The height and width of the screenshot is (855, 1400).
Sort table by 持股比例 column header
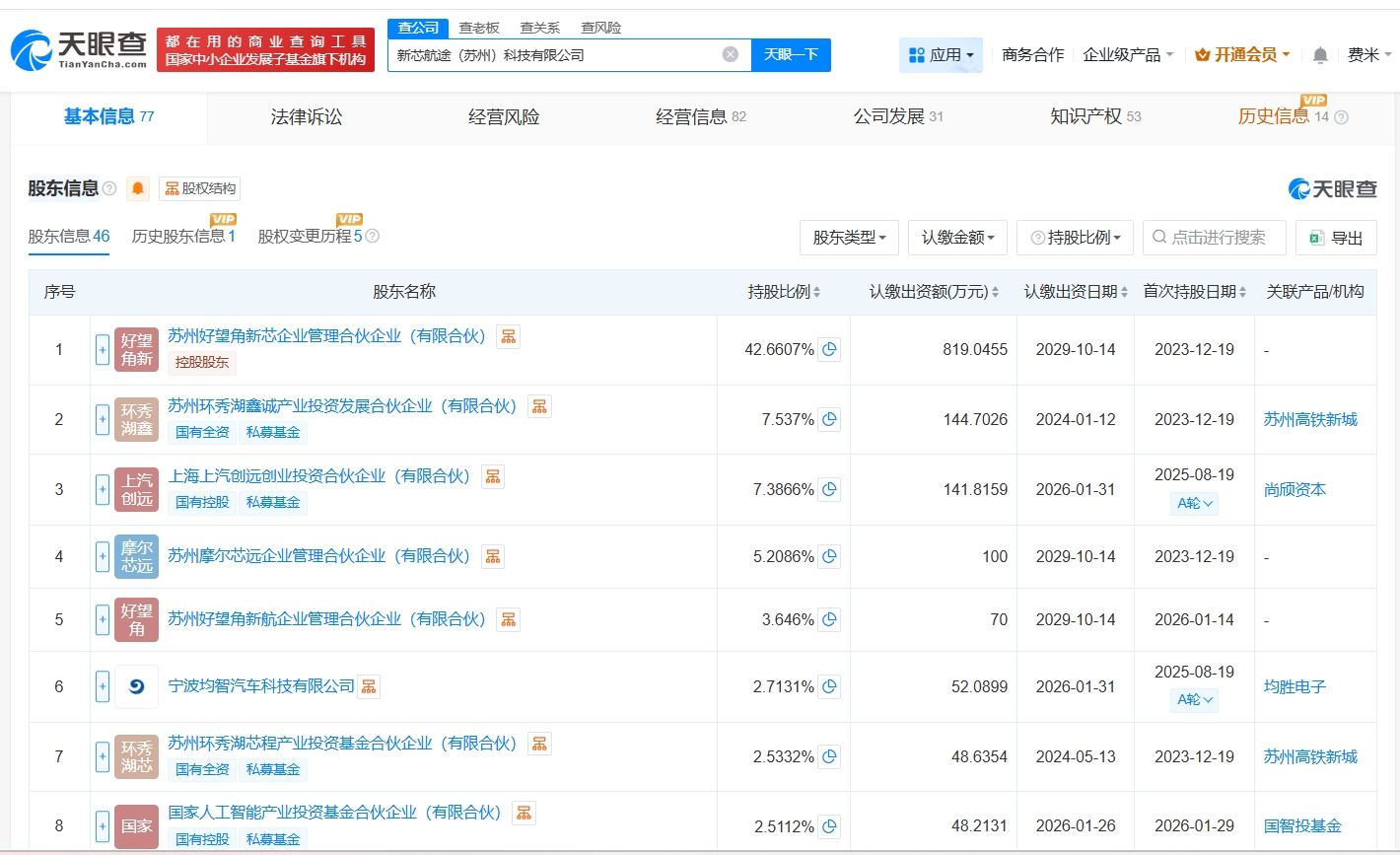[784, 292]
